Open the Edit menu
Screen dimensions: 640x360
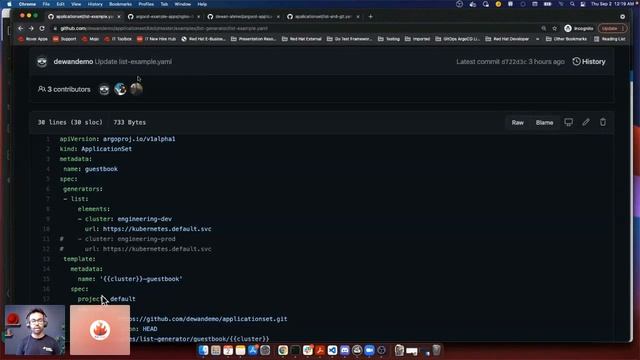pyautogui.click(x=60, y=4)
